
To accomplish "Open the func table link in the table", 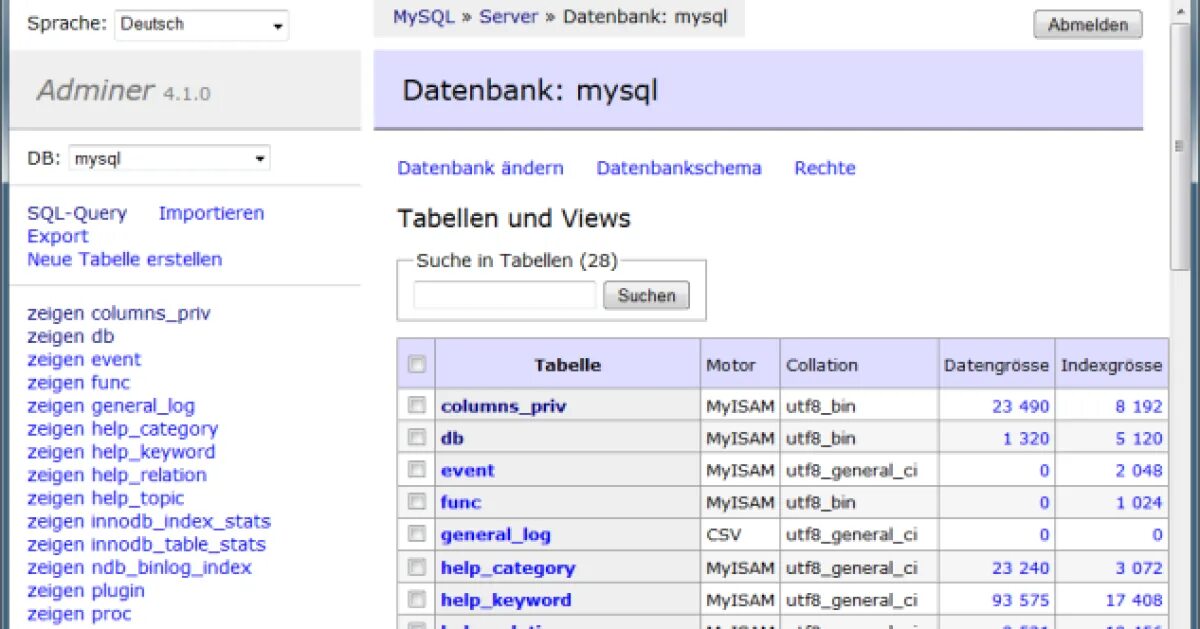I will click(x=460, y=502).
